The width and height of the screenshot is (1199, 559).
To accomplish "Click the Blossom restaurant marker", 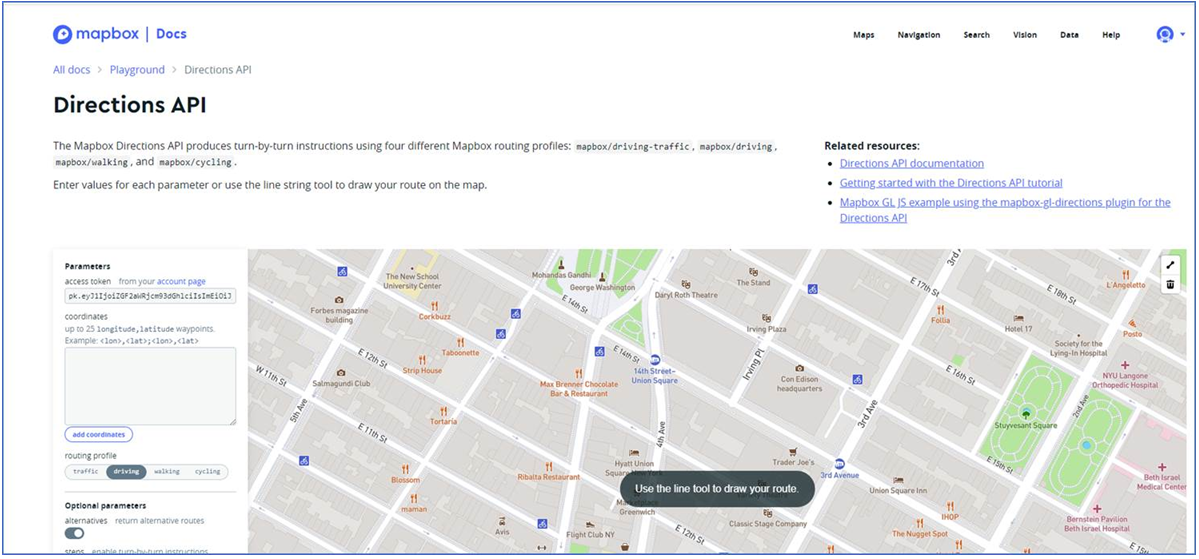I will pos(405,470).
